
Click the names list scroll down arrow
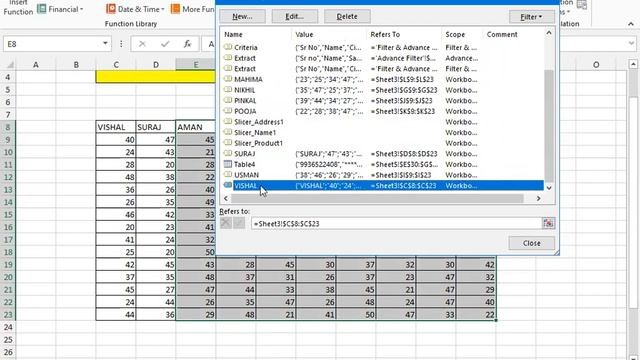click(549, 188)
